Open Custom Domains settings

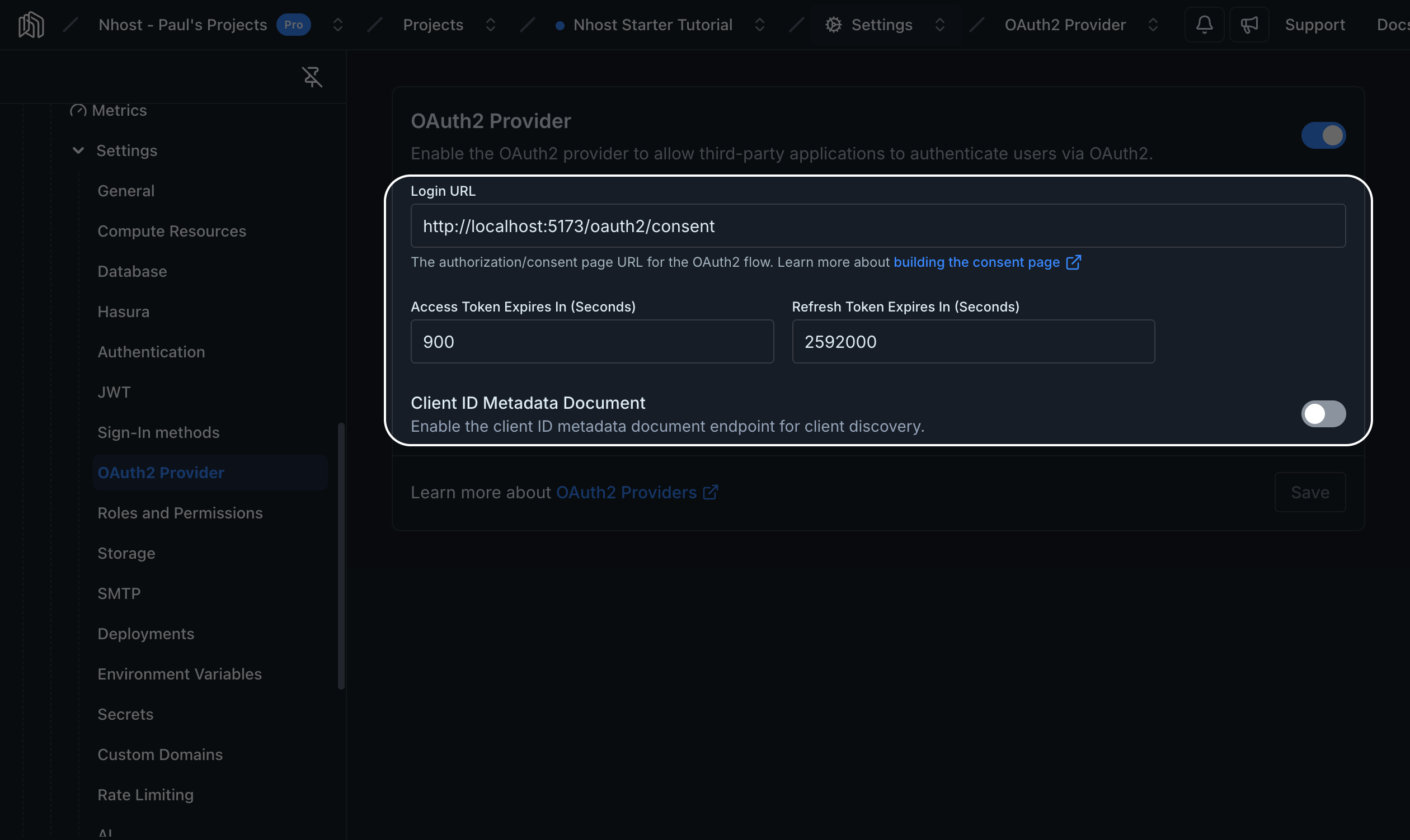159,754
